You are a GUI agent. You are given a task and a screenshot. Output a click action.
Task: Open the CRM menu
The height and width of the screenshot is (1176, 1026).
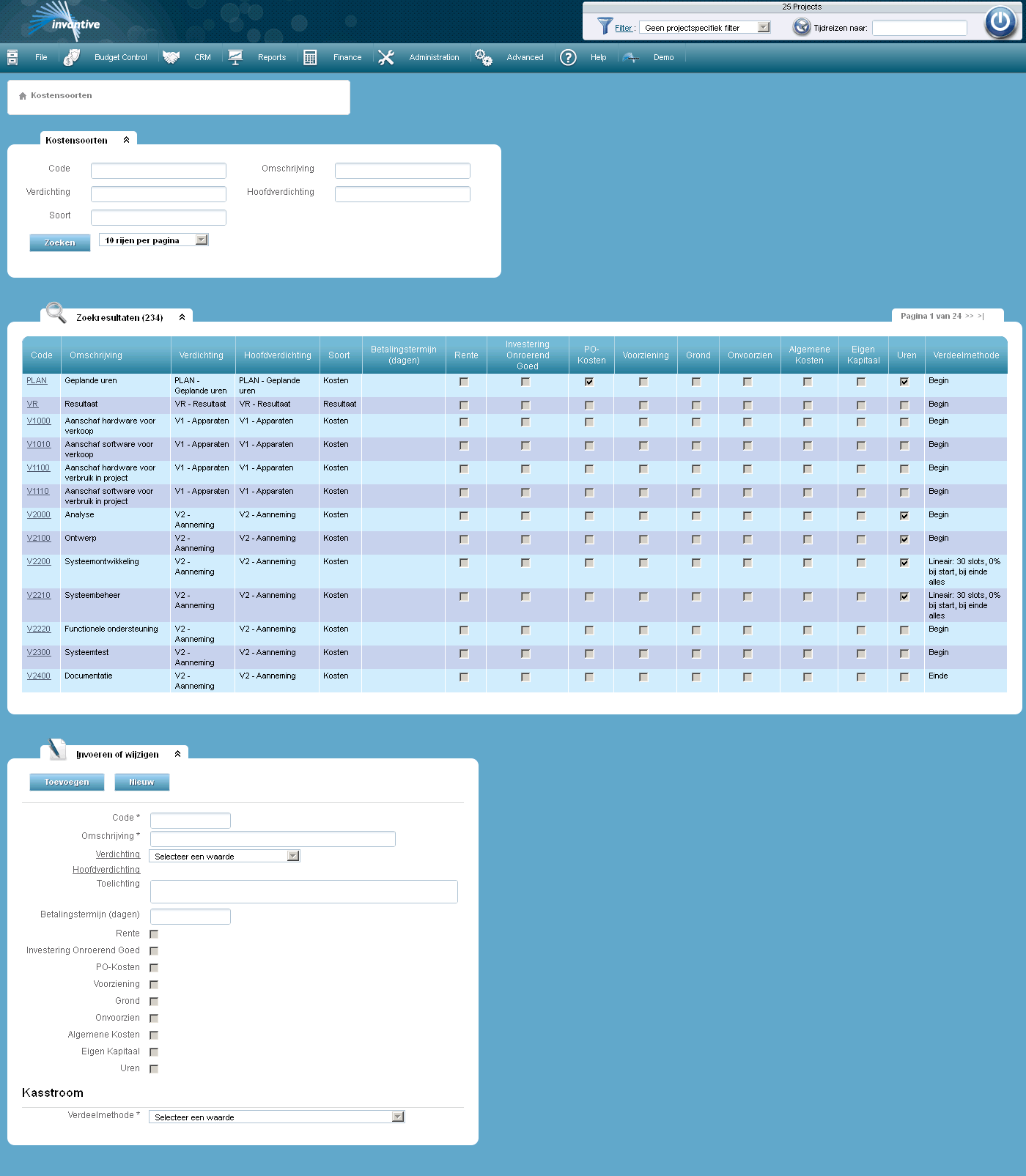203,57
